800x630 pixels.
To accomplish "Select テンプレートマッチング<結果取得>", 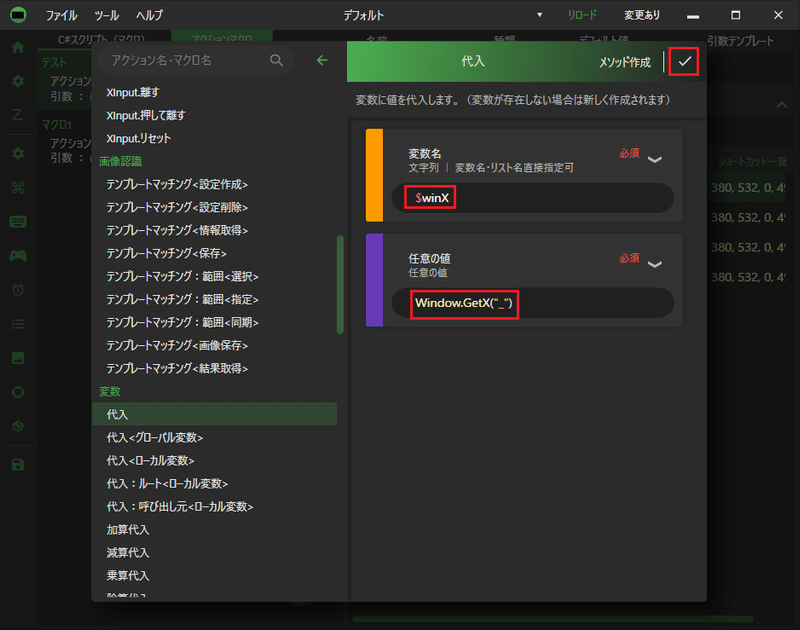I will pyautogui.click(x=214, y=368).
